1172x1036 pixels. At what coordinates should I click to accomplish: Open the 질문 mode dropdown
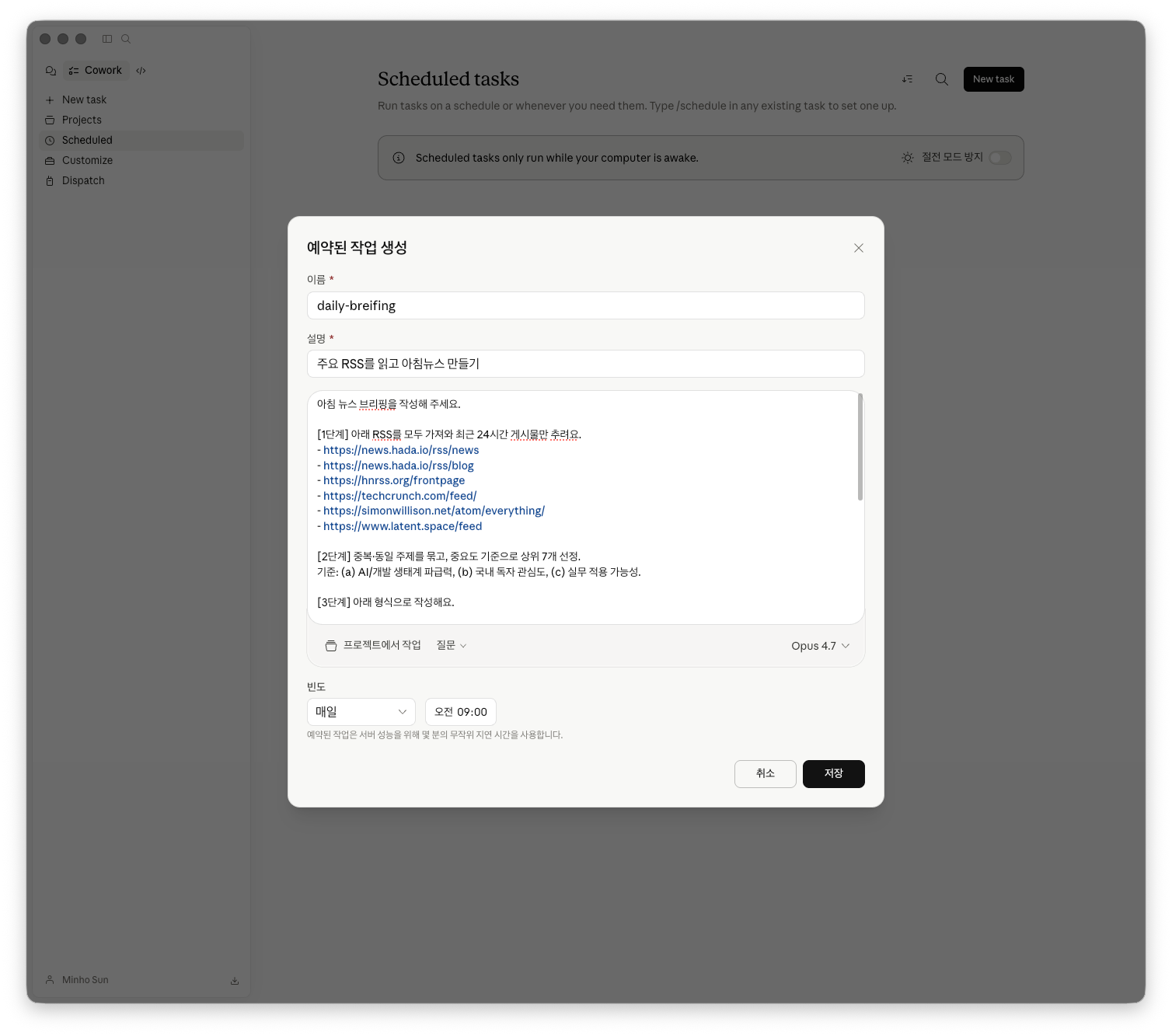pos(452,645)
